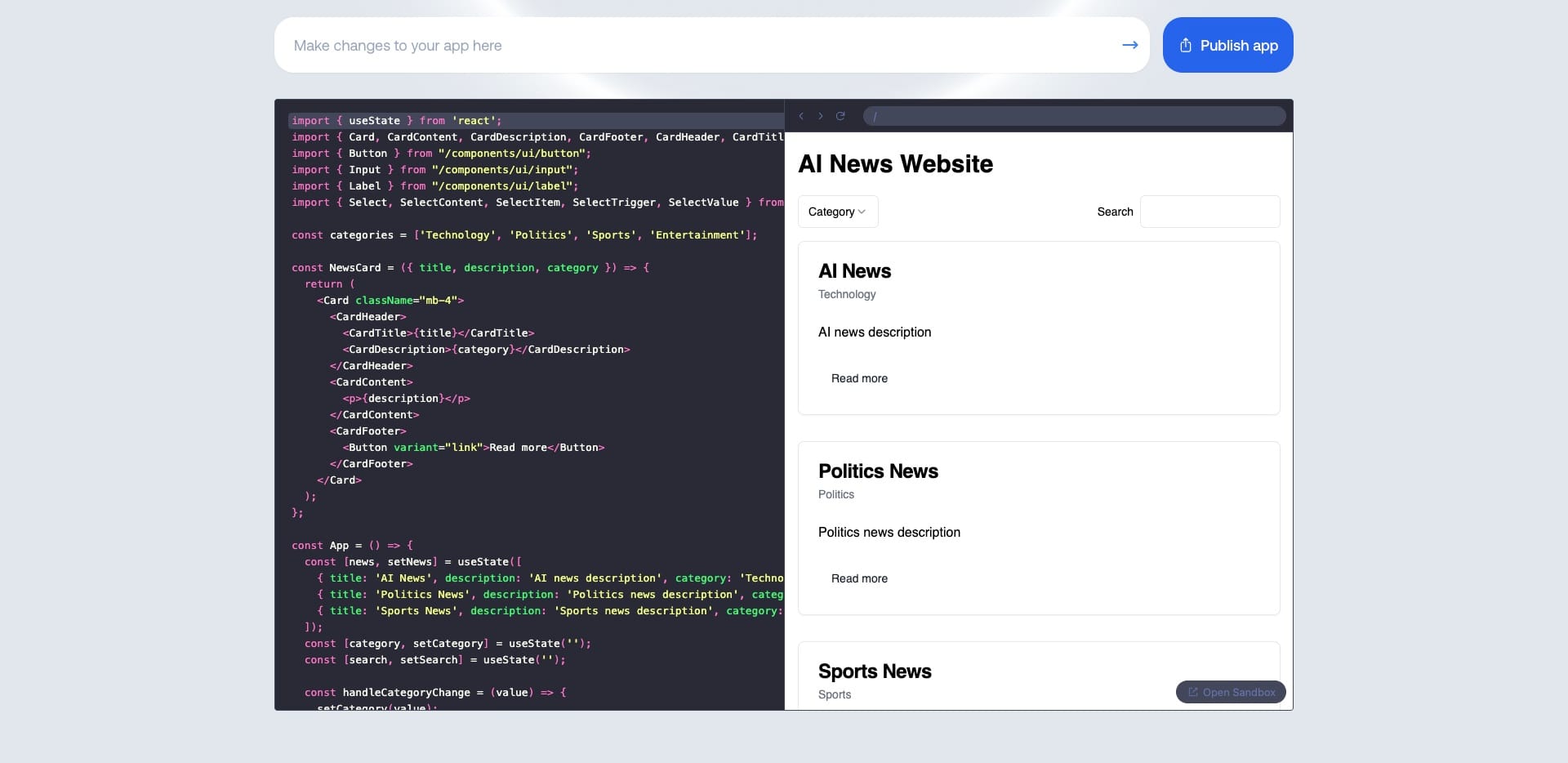The height and width of the screenshot is (763, 1568).
Task: Click Read more under AI News
Action: 859,378
